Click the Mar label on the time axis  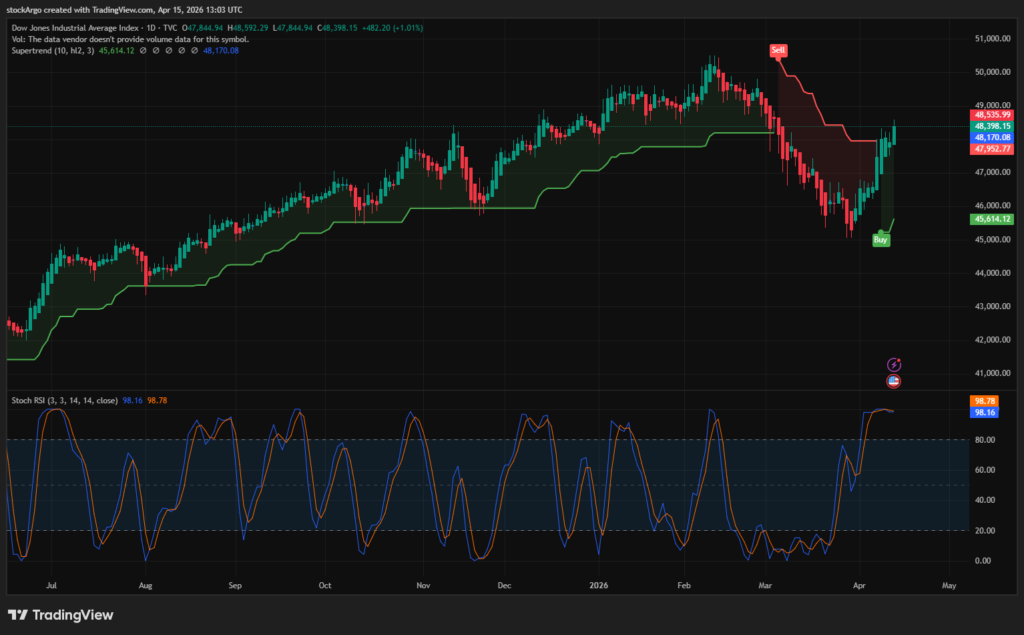766,583
